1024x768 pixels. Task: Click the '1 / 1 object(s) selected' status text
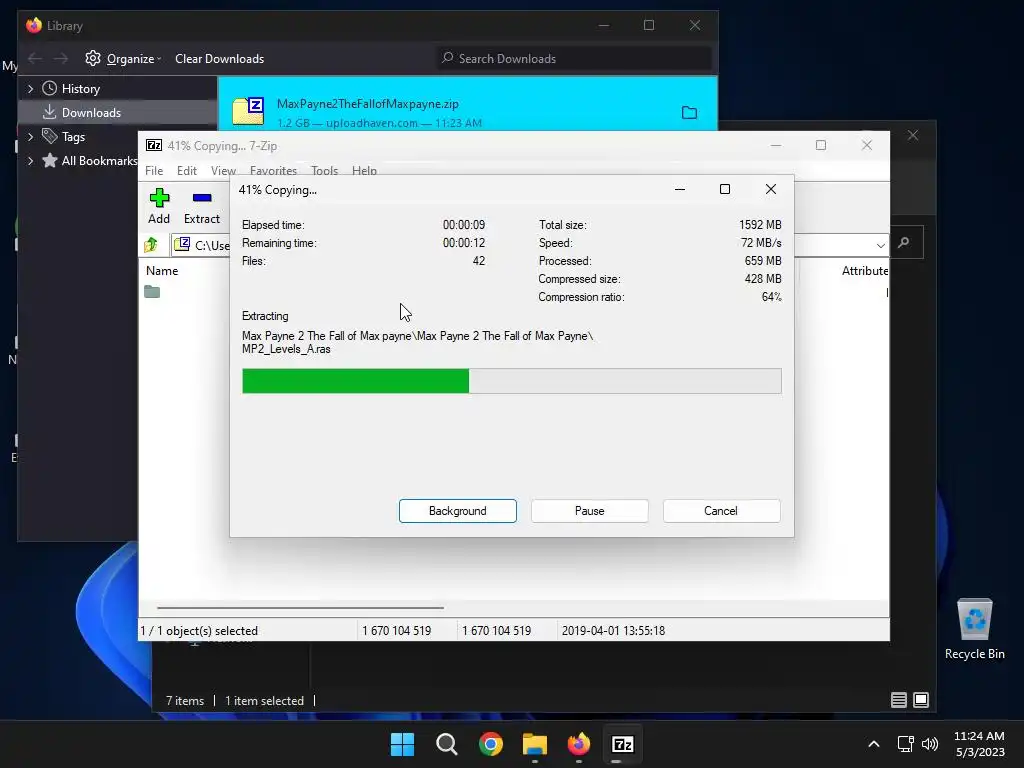tap(199, 631)
